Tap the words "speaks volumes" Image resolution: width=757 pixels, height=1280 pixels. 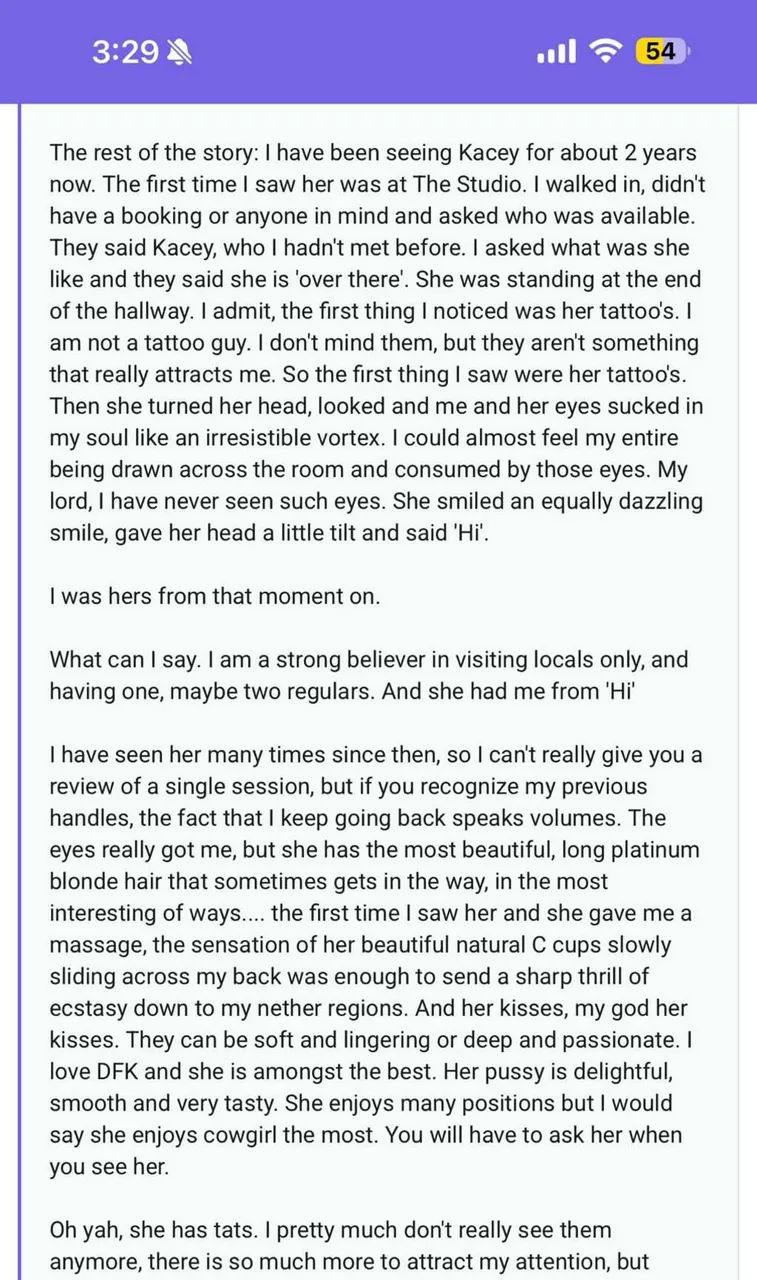(517, 818)
